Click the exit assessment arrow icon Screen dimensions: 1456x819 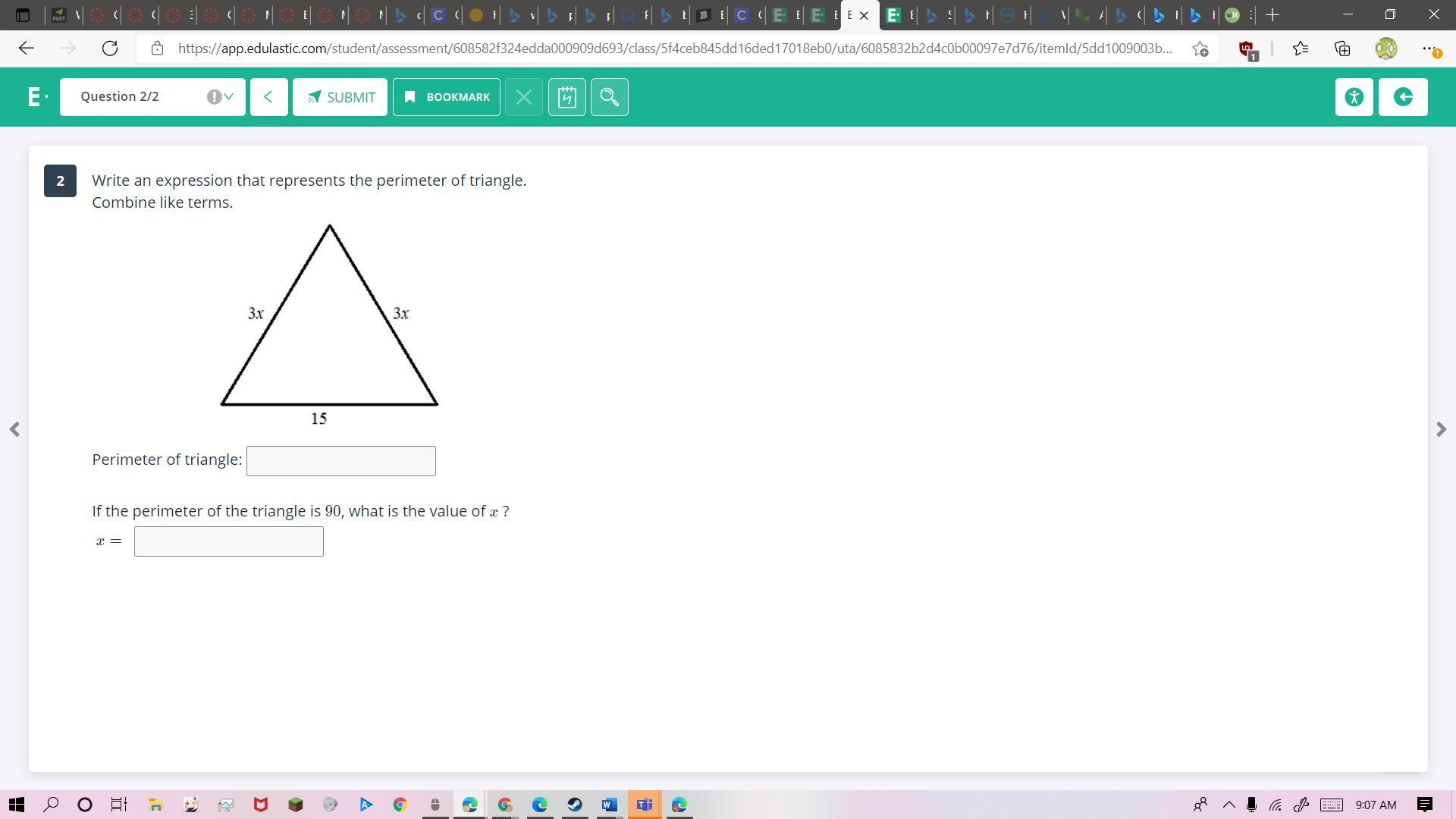coord(1402,97)
